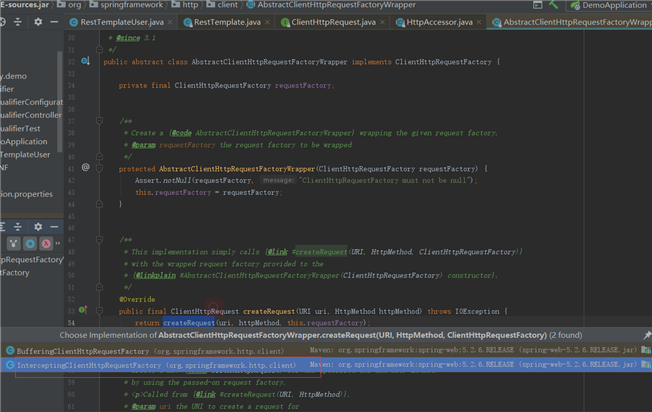Collapse the createRequest method fold at line 53
Image resolution: width=652 pixels, height=412 pixels.
click(x=99, y=311)
